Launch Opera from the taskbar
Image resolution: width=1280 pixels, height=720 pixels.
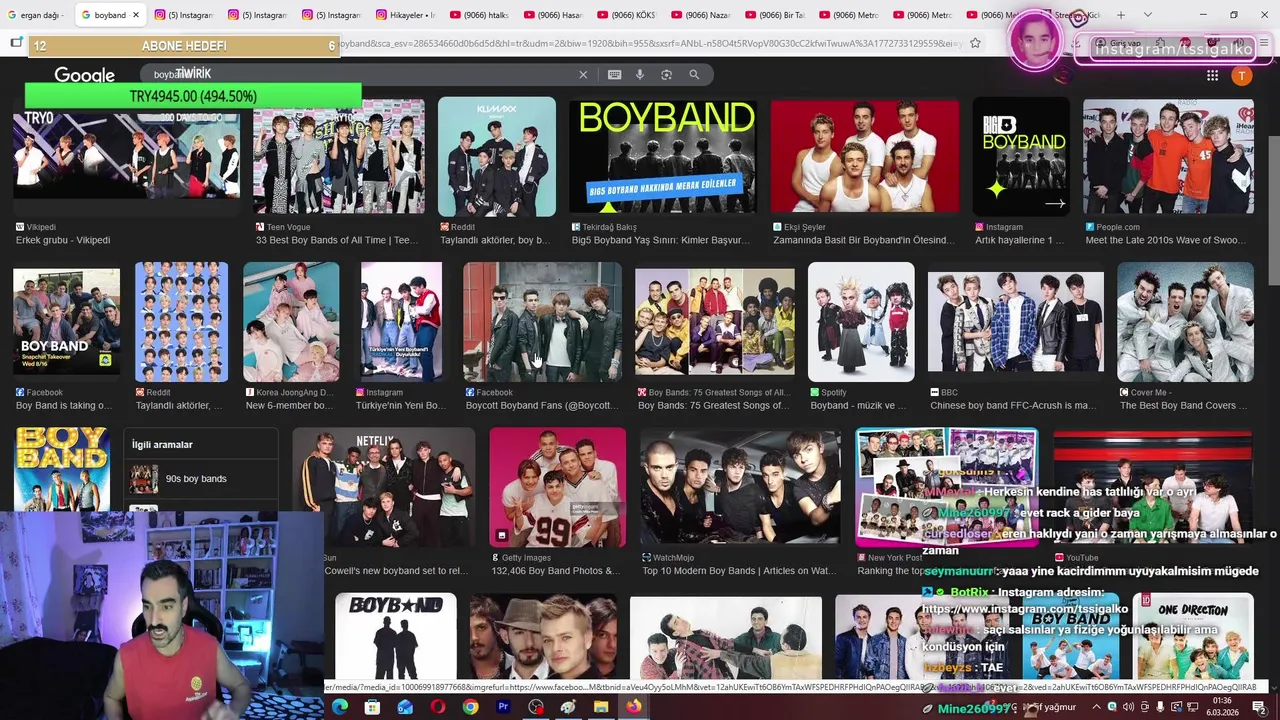point(438,707)
